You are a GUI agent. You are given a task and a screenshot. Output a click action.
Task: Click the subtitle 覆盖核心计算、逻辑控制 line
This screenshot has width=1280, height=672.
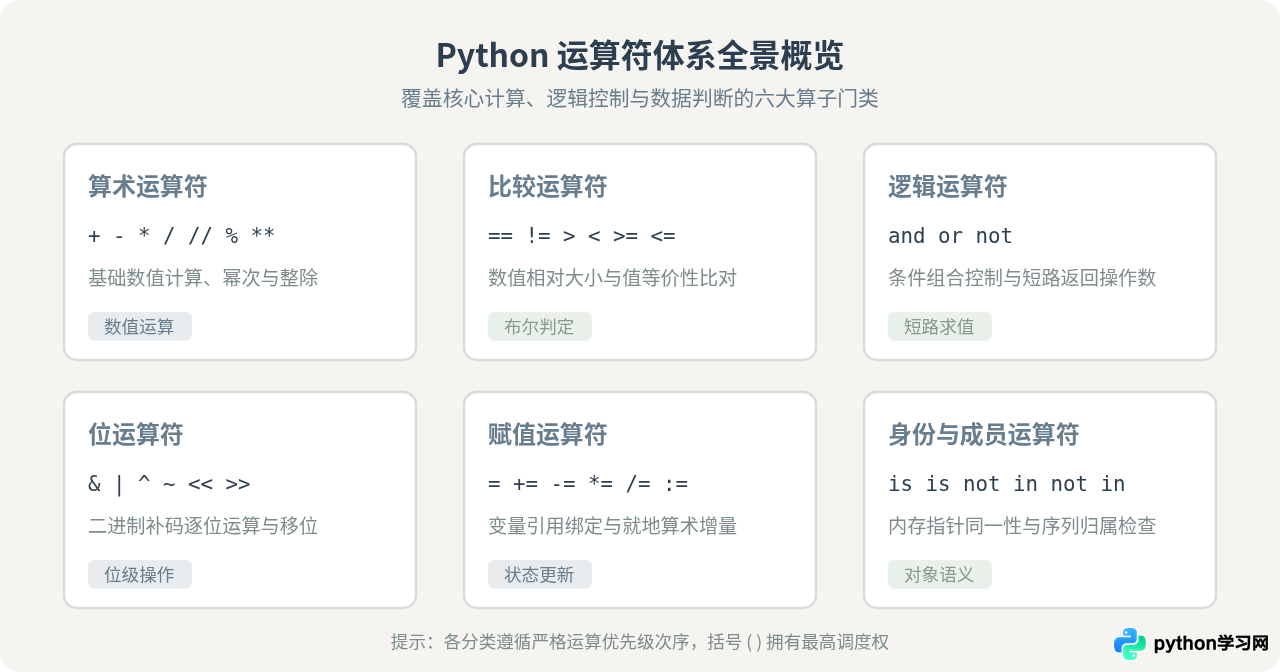click(640, 99)
